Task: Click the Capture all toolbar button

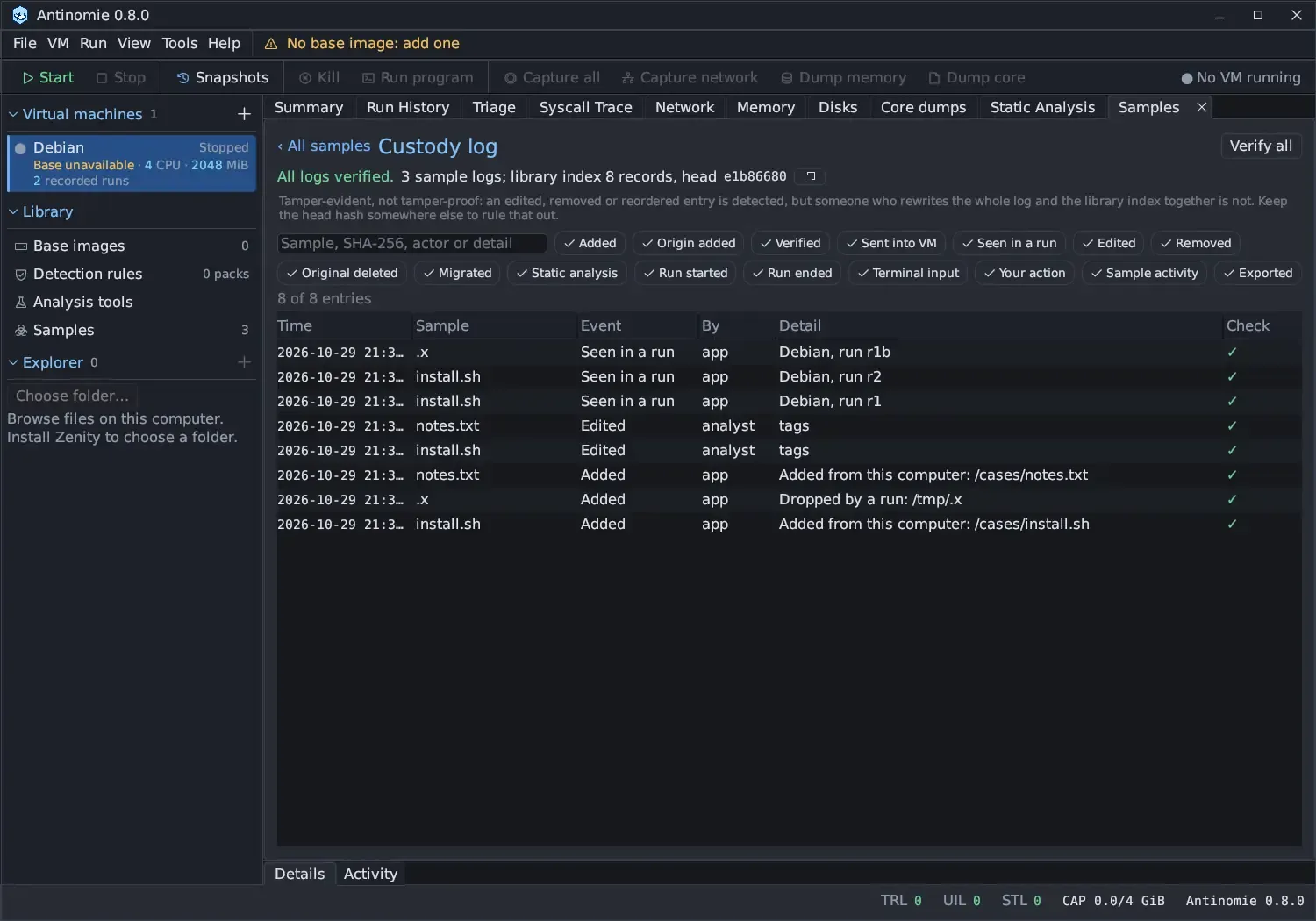Action: [552, 77]
